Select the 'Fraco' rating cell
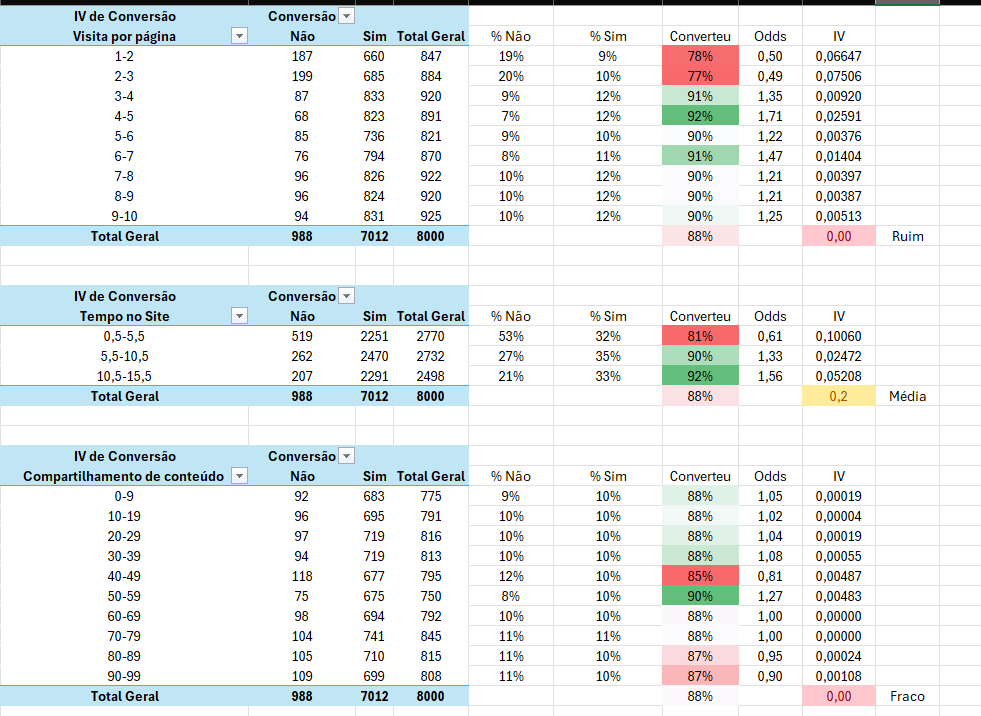This screenshot has height=716, width=981. point(907,696)
